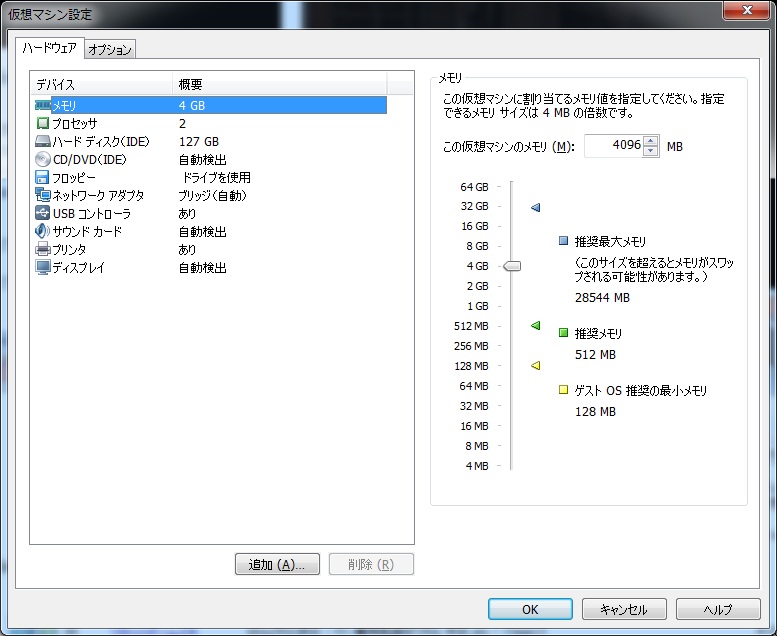Close the 仮想マシン設定 dialog

click(747, 10)
